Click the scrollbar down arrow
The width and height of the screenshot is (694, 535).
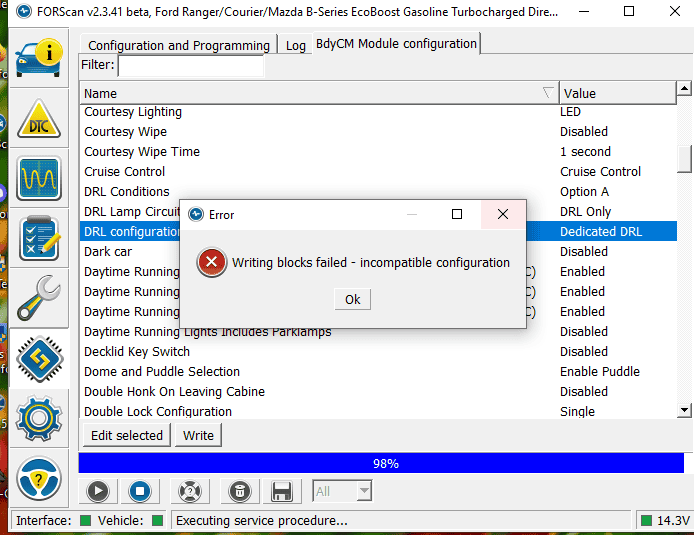(684, 410)
